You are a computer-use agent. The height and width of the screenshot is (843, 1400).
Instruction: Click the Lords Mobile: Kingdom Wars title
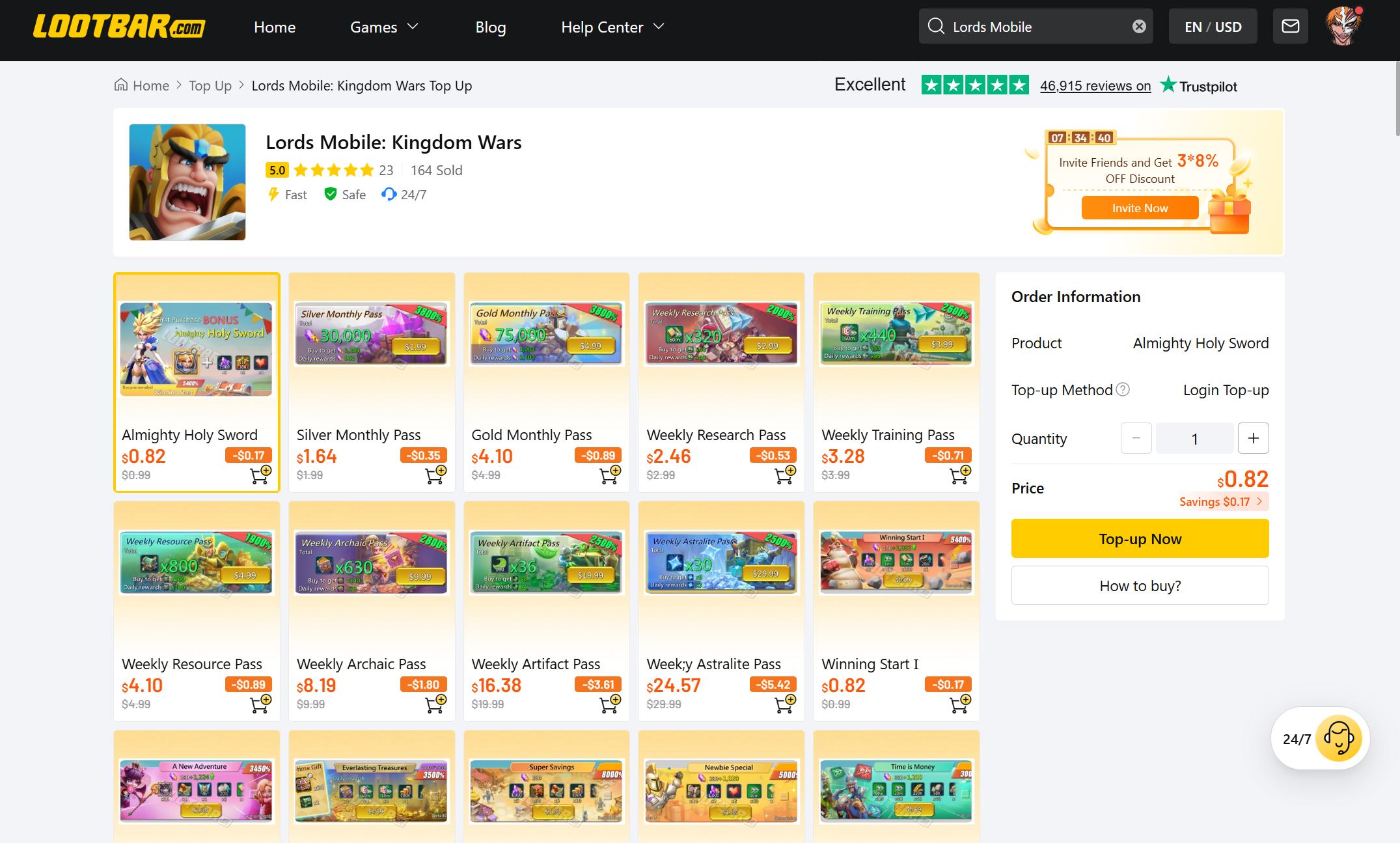pos(394,142)
